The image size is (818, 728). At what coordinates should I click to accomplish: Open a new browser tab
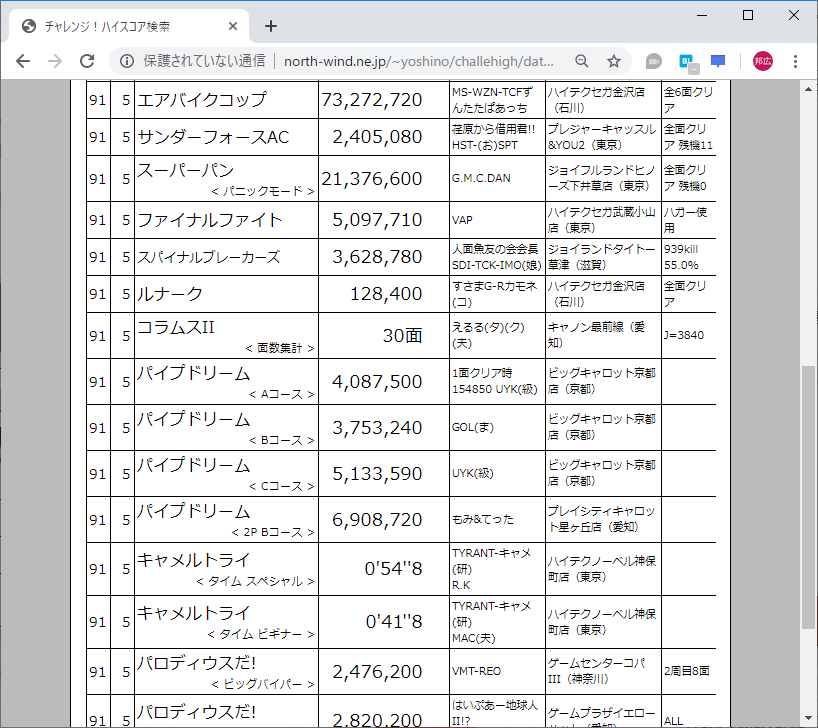click(271, 26)
